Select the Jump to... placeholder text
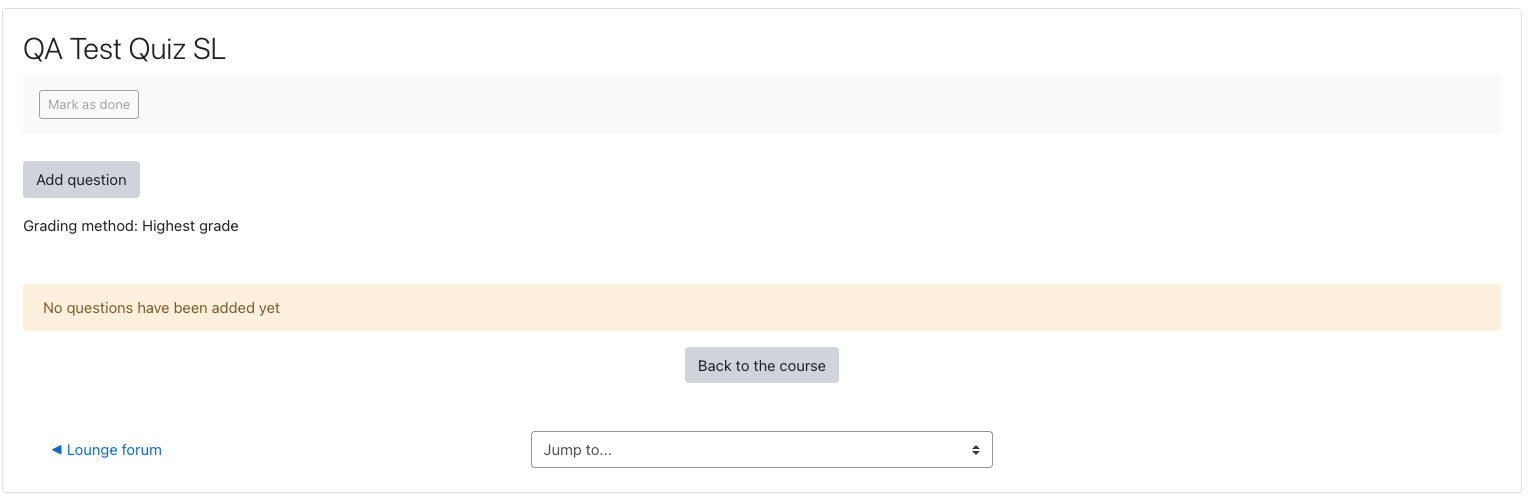This screenshot has height=503, width=1528. coord(578,450)
